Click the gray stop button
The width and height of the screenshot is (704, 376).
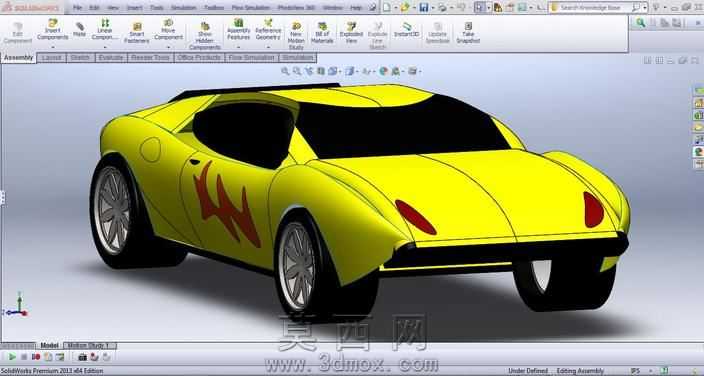(24, 357)
